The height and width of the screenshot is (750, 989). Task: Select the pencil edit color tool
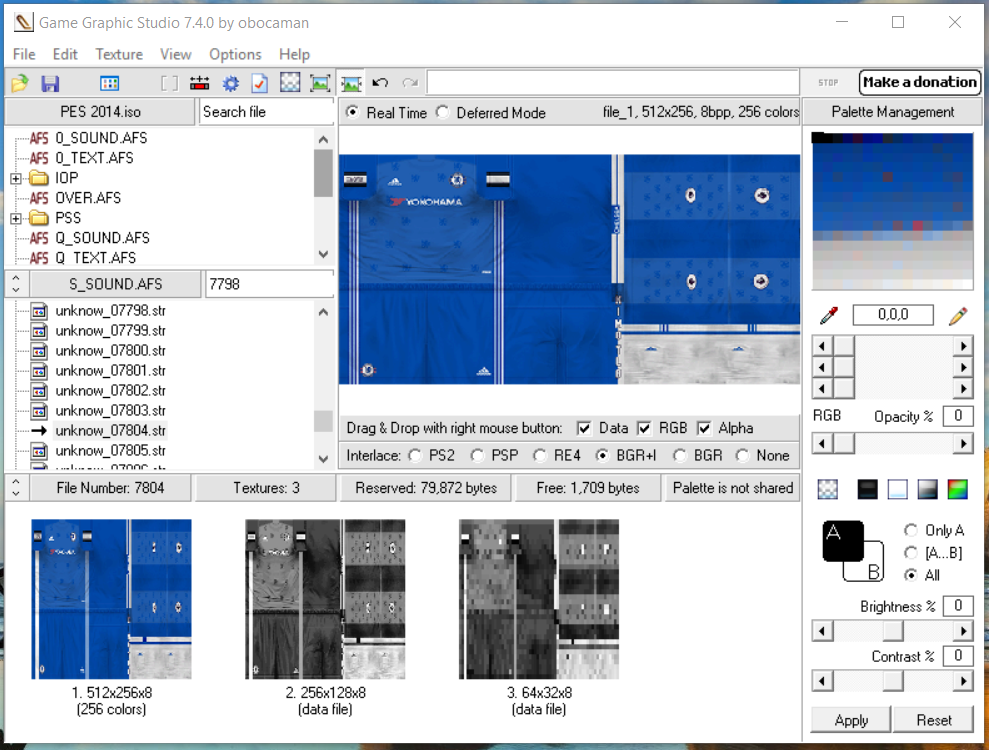[x=958, y=315]
